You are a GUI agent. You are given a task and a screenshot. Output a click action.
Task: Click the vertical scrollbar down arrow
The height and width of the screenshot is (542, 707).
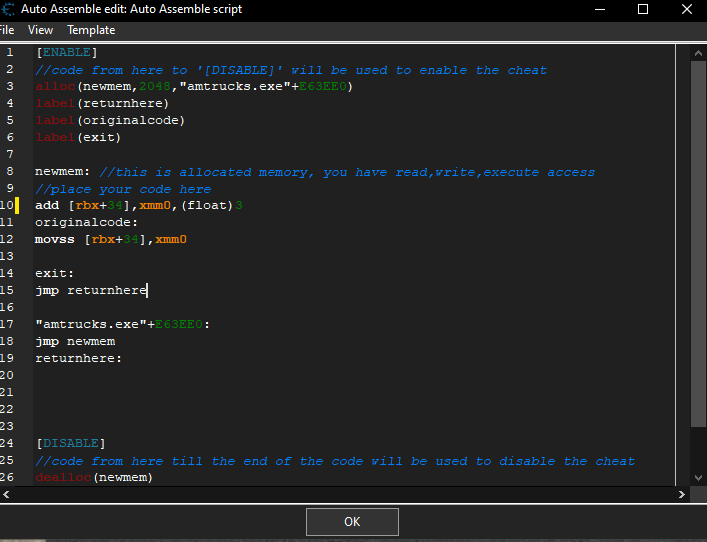[699, 477]
